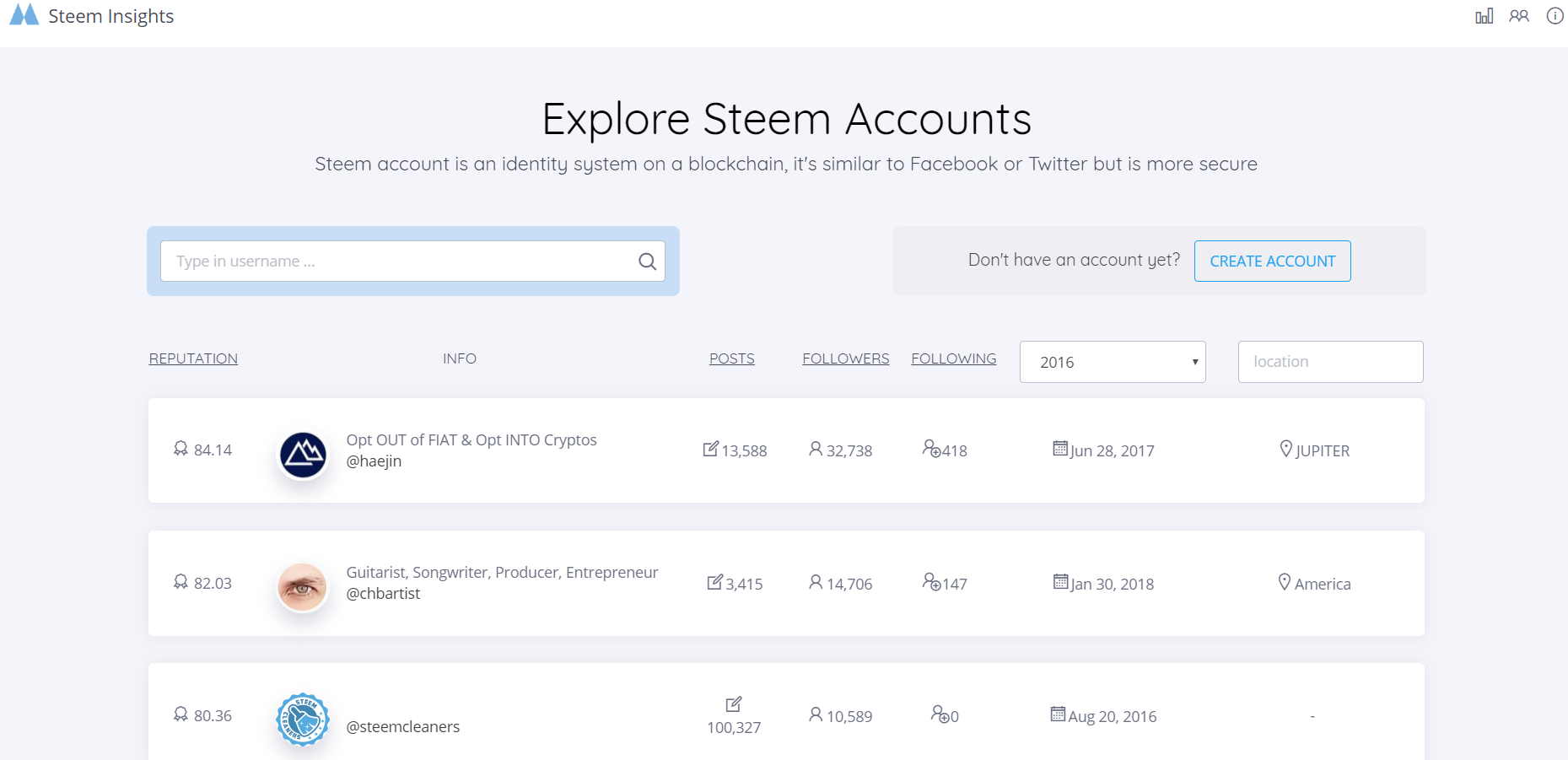Image resolution: width=1568 pixels, height=760 pixels.
Task: Click the info circle icon
Action: pyautogui.click(x=1555, y=16)
